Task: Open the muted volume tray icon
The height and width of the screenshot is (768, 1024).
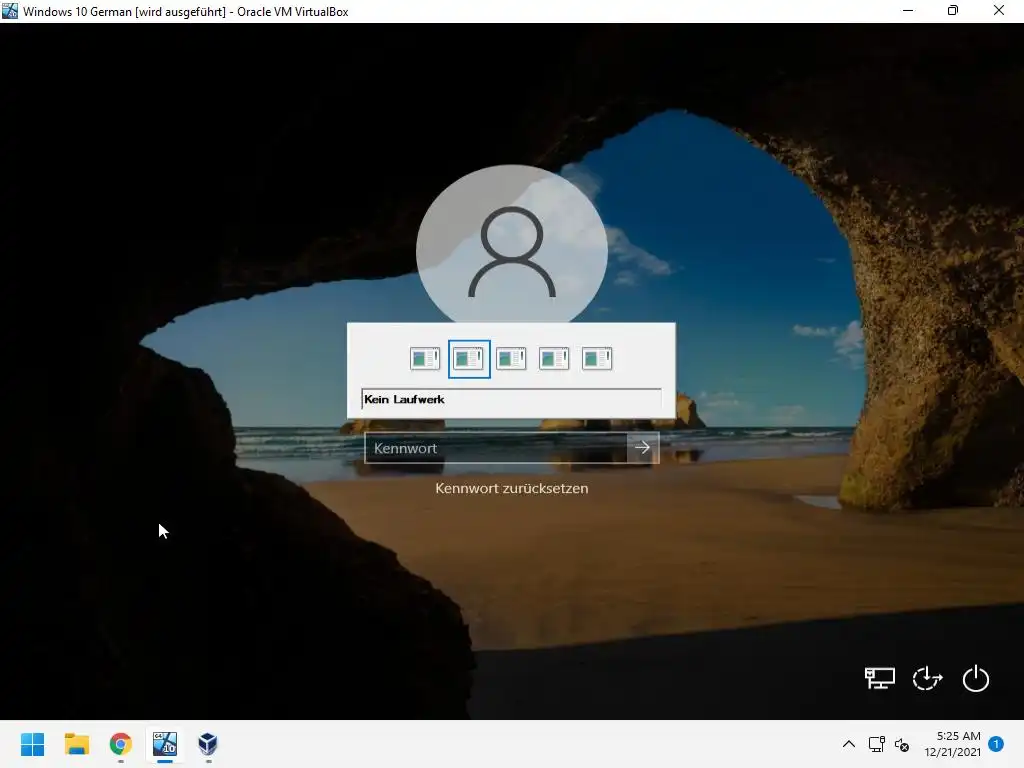Action: (902, 744)
